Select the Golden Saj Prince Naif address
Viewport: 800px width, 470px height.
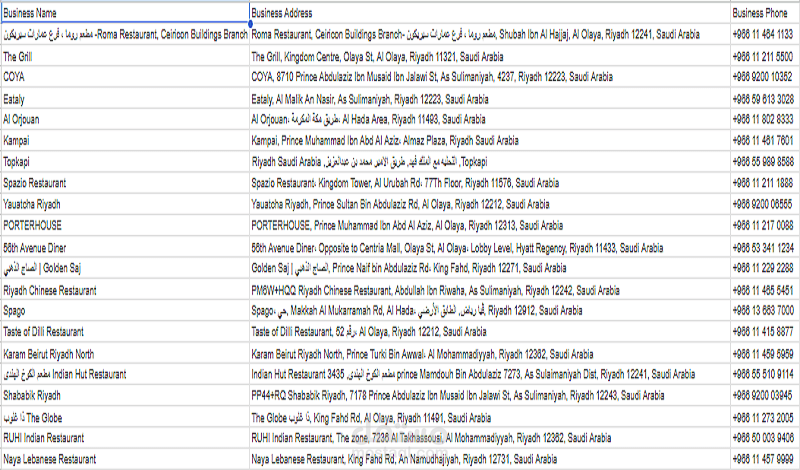point(490,268)
